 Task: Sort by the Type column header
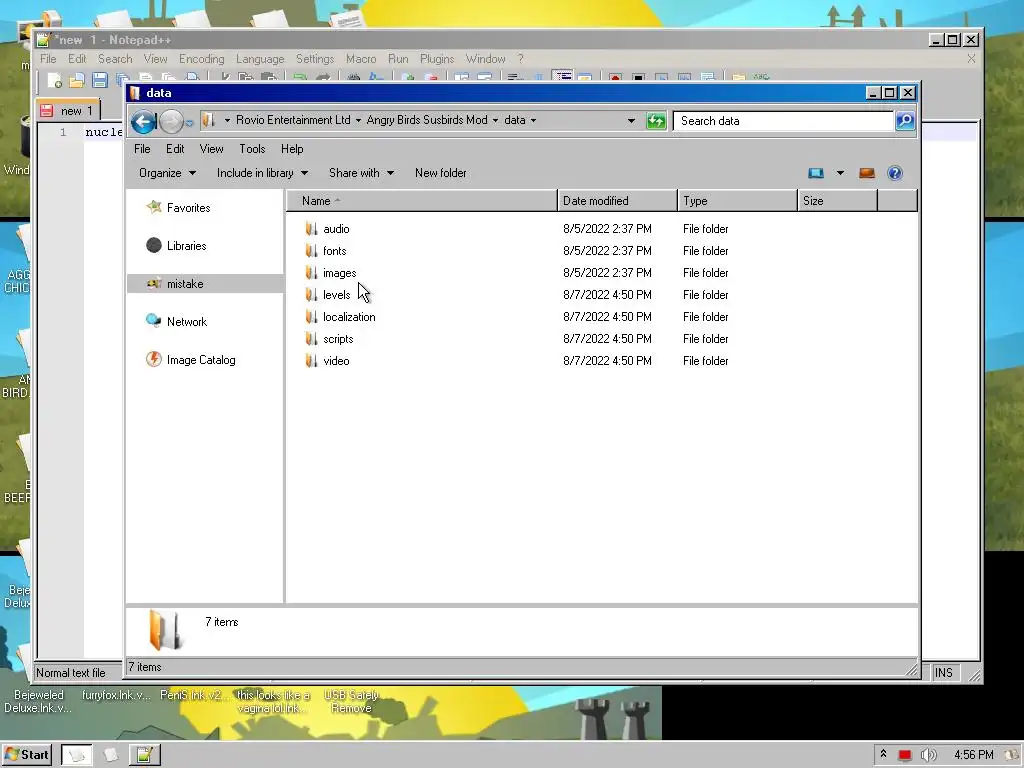[x=737, y=200]
